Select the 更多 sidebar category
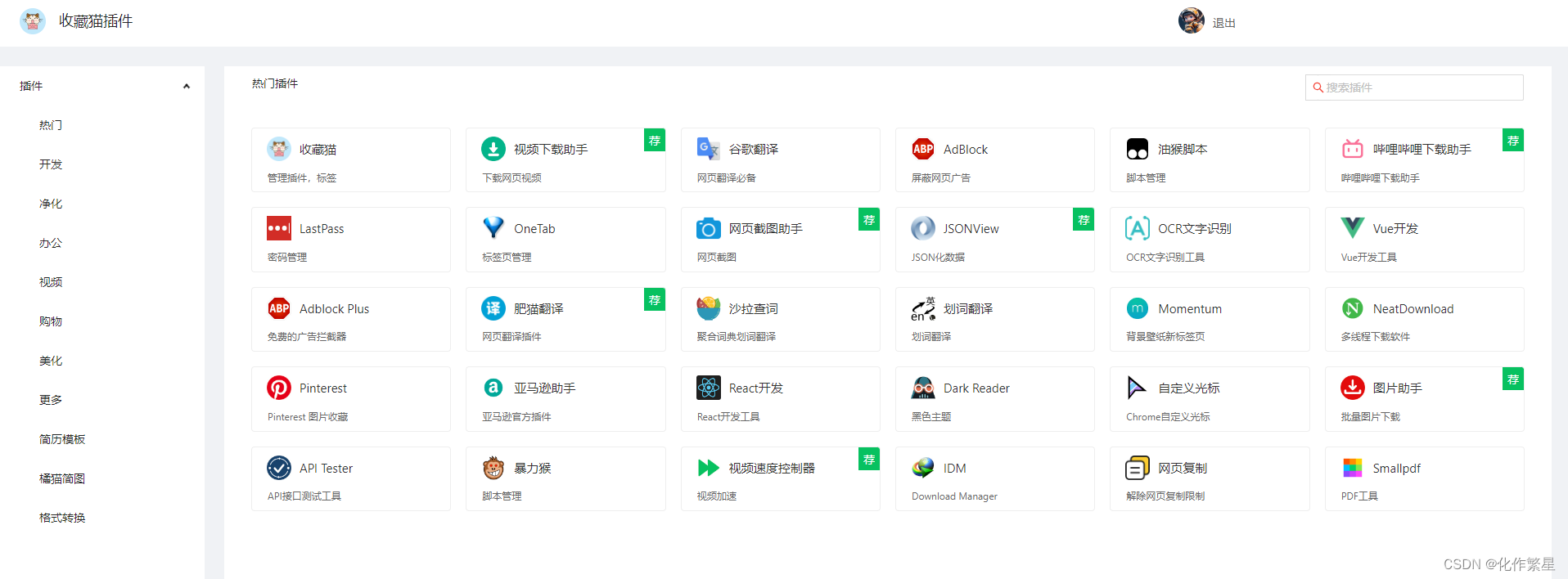 [51, 400]
